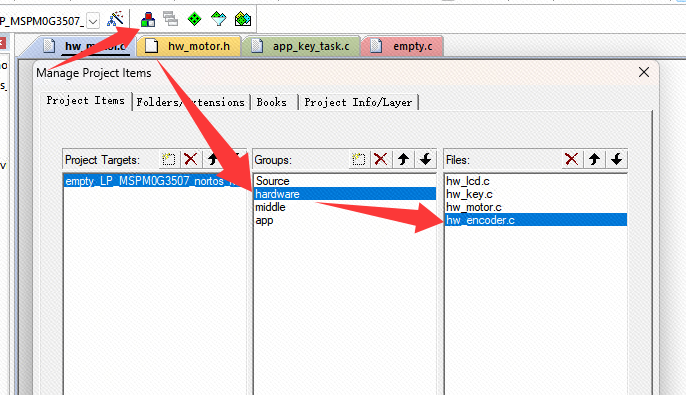Select hw_lcd.c in Files list
686x395 pixels.
pyautogui.click(x=536, y=181)
